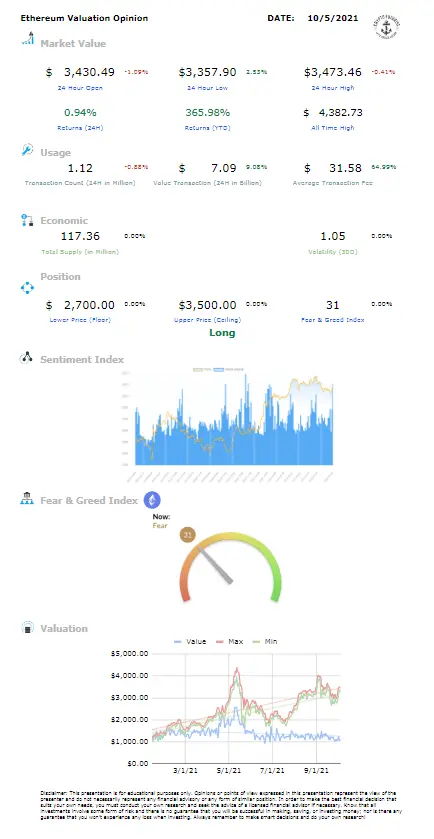Click the 1.12 transaction count value

point(80,169)
